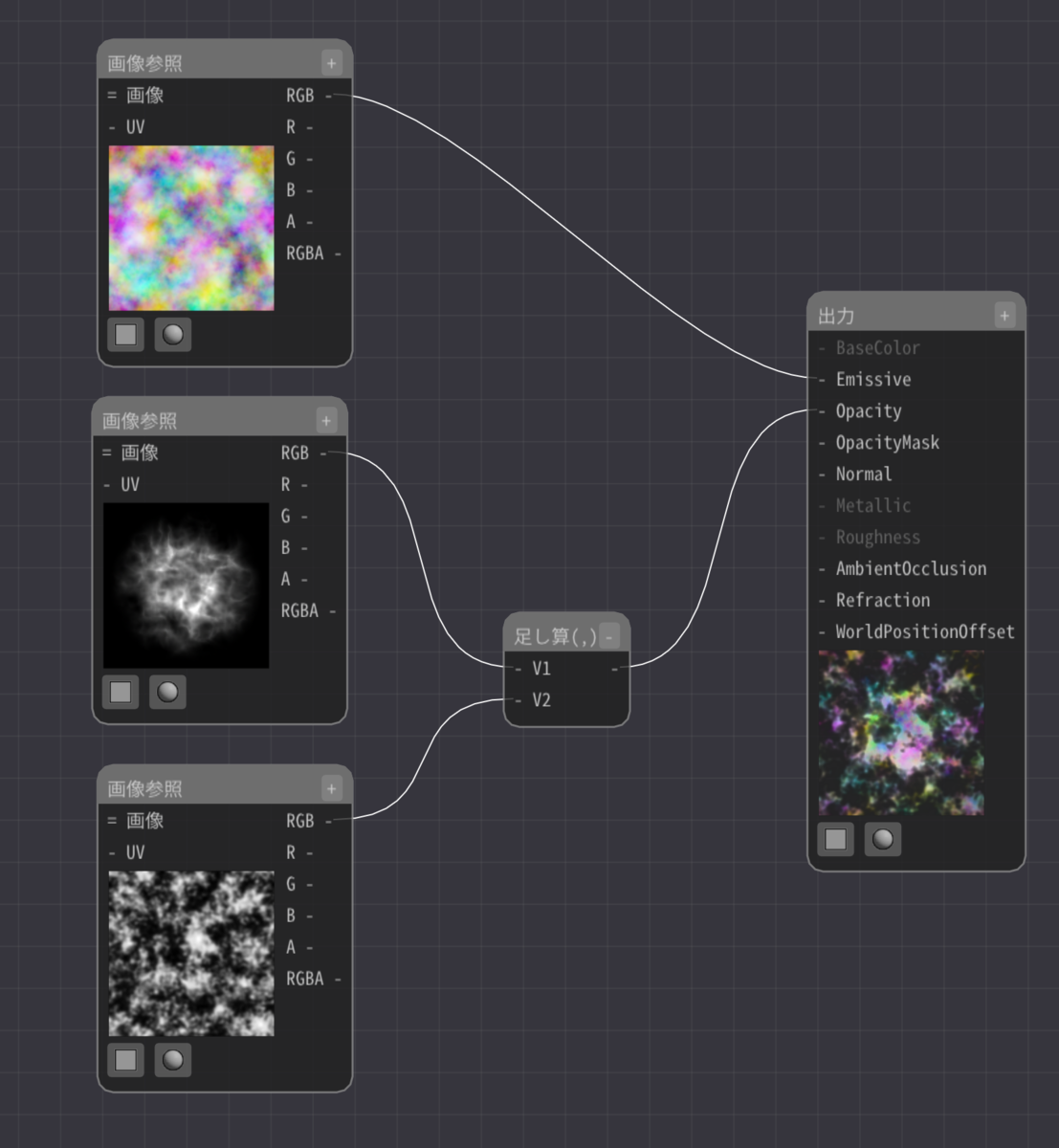This screenshot has width=1059, height=1148.
Task: Expand rainbow-noise 画像参照 node with plus button
Action: click(331, 63)
